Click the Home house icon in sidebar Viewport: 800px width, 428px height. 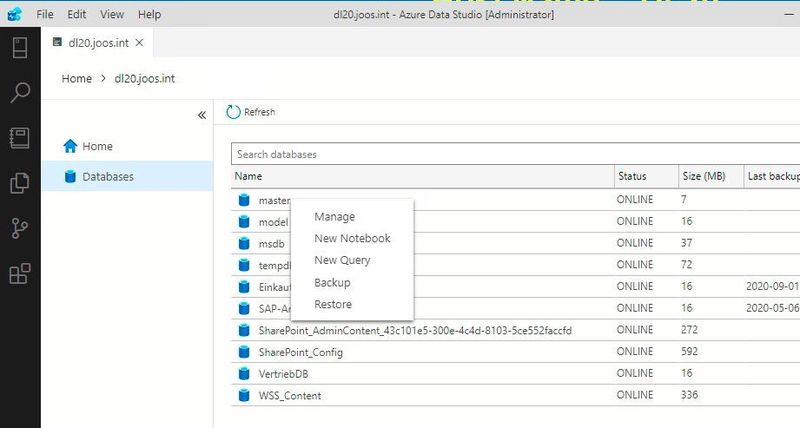(70, 146)
